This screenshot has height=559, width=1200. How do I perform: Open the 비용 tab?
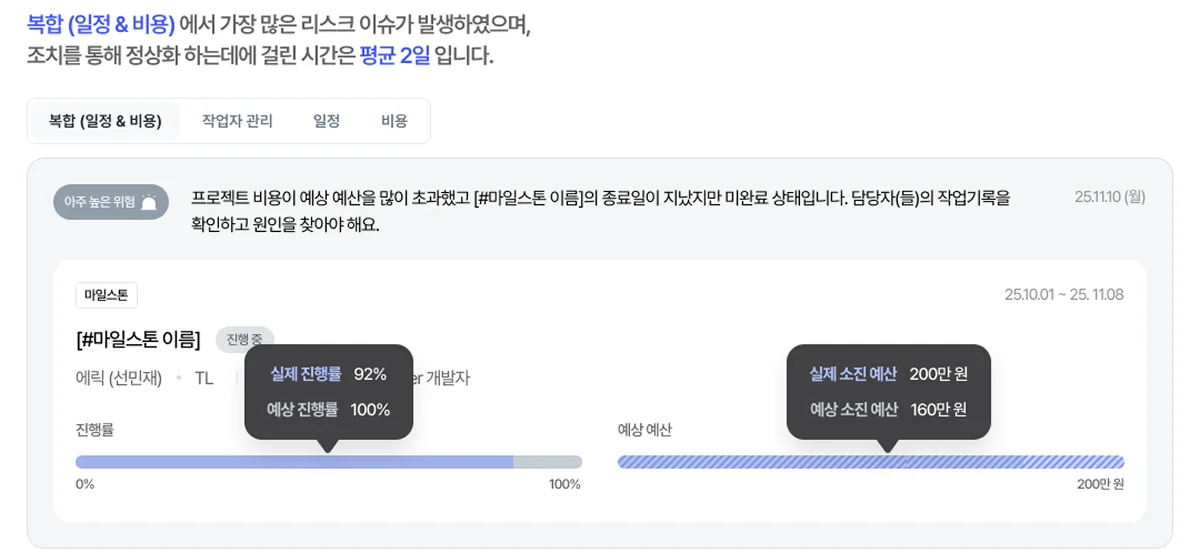[395, 121]
